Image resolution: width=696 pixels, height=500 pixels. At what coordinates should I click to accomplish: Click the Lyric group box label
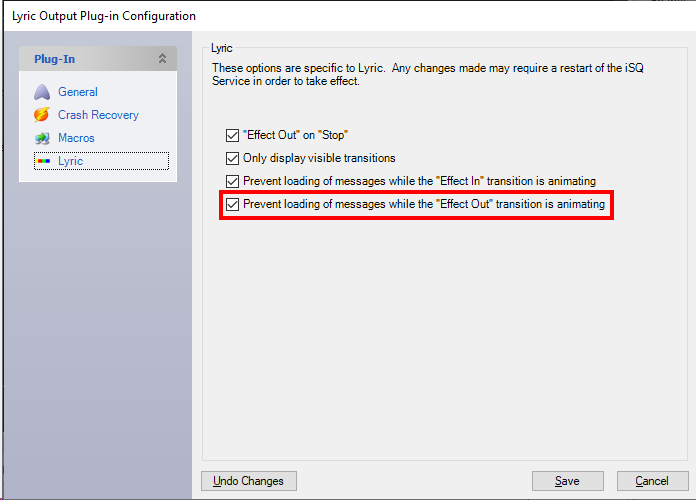[222, 47]
